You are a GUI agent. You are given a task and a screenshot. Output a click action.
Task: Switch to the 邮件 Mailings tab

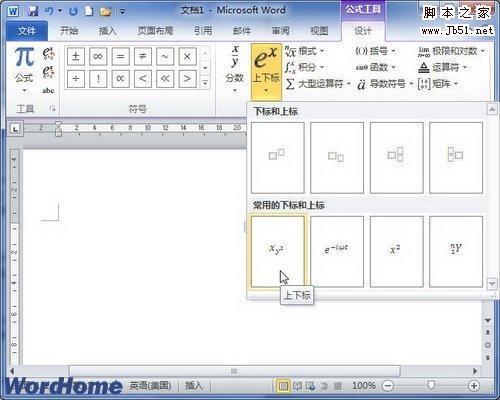click(242, 31)
